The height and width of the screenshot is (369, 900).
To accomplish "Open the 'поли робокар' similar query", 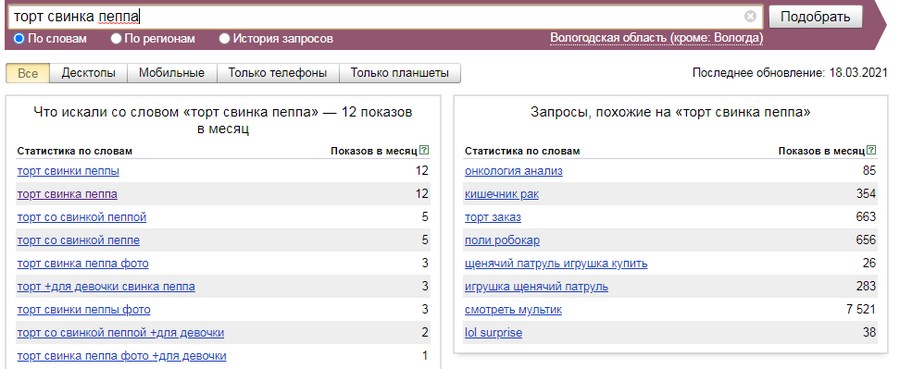I will pyautogui.click(x=502, y=240).
